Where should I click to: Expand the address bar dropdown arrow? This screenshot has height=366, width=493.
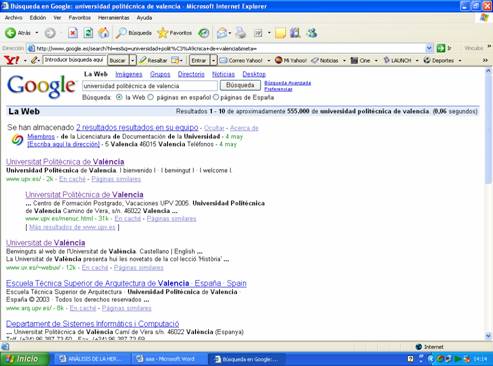click(429, 48)
